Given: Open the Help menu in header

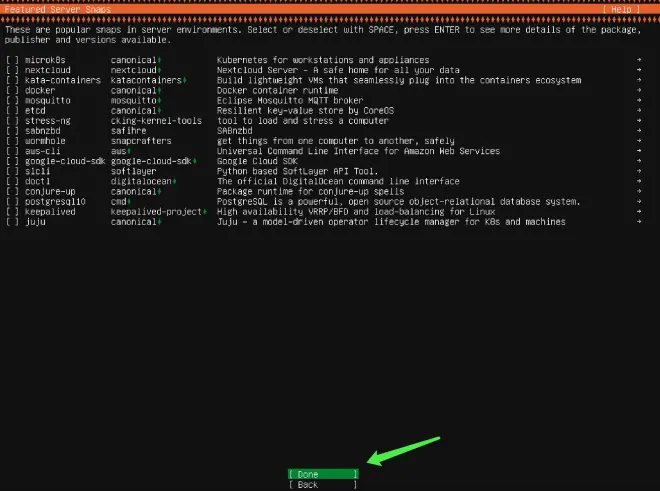Looking at the screenshot, I should (x=621, y=9).
